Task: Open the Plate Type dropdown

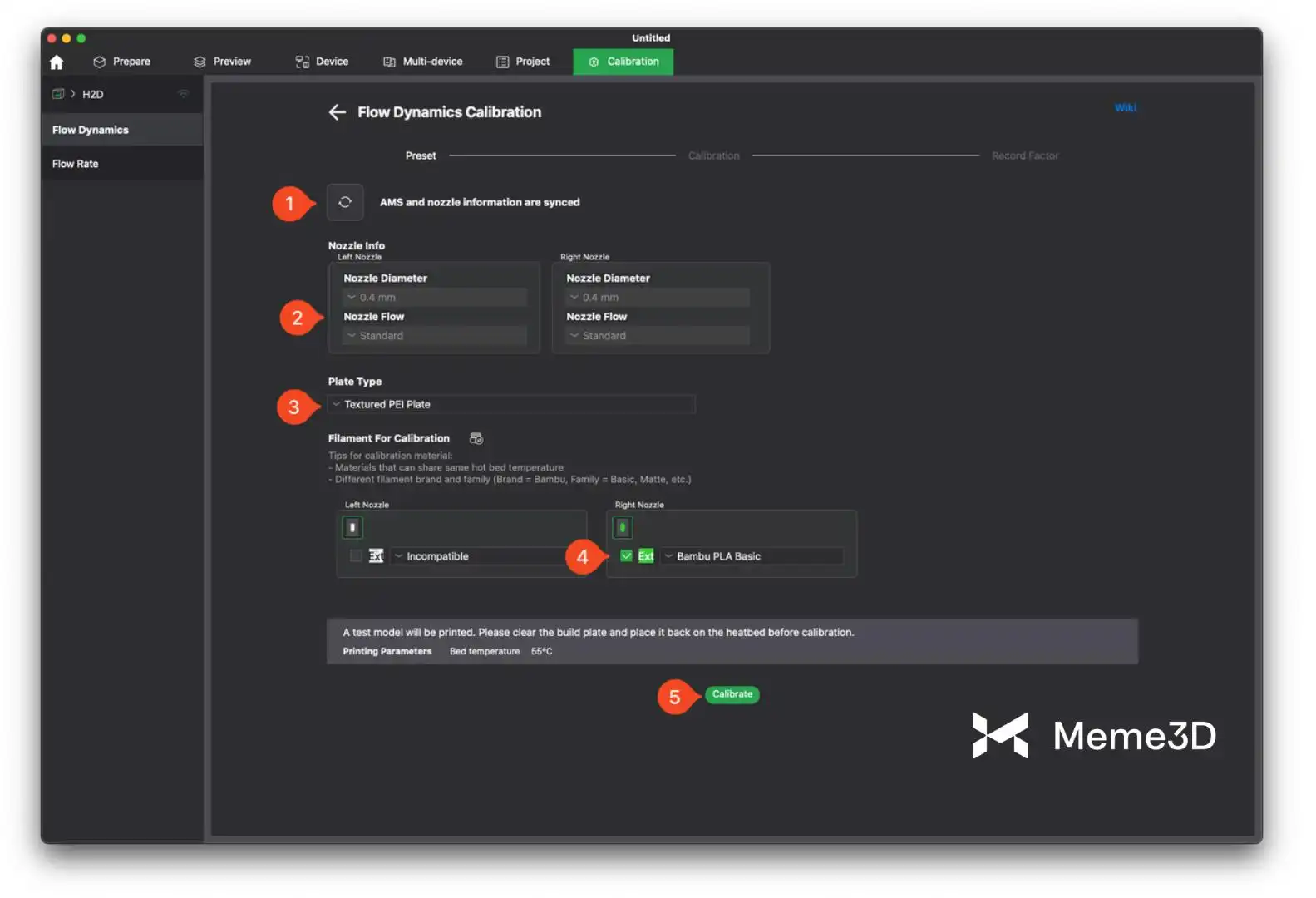Action: [x=511, y=404]
